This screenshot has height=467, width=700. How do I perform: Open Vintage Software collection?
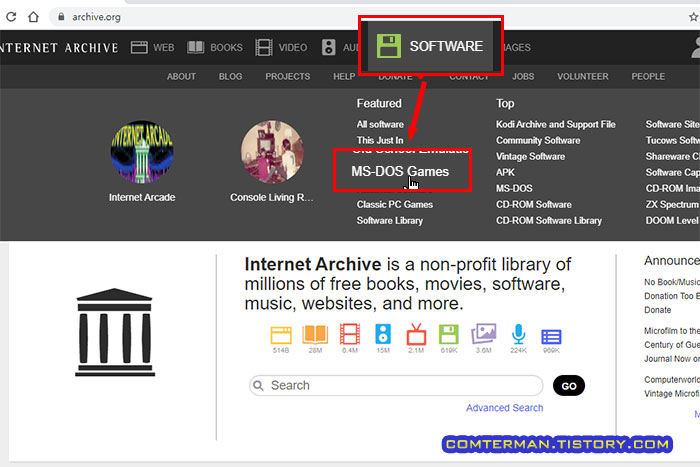coord(530,156)
